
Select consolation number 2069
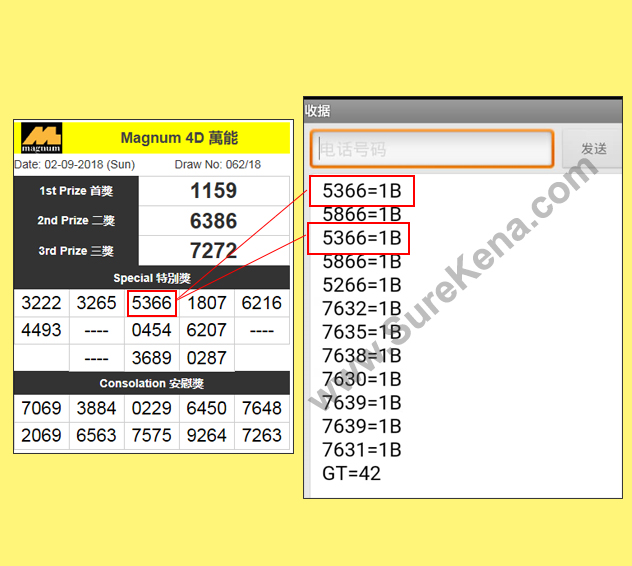tap(41, 435)
